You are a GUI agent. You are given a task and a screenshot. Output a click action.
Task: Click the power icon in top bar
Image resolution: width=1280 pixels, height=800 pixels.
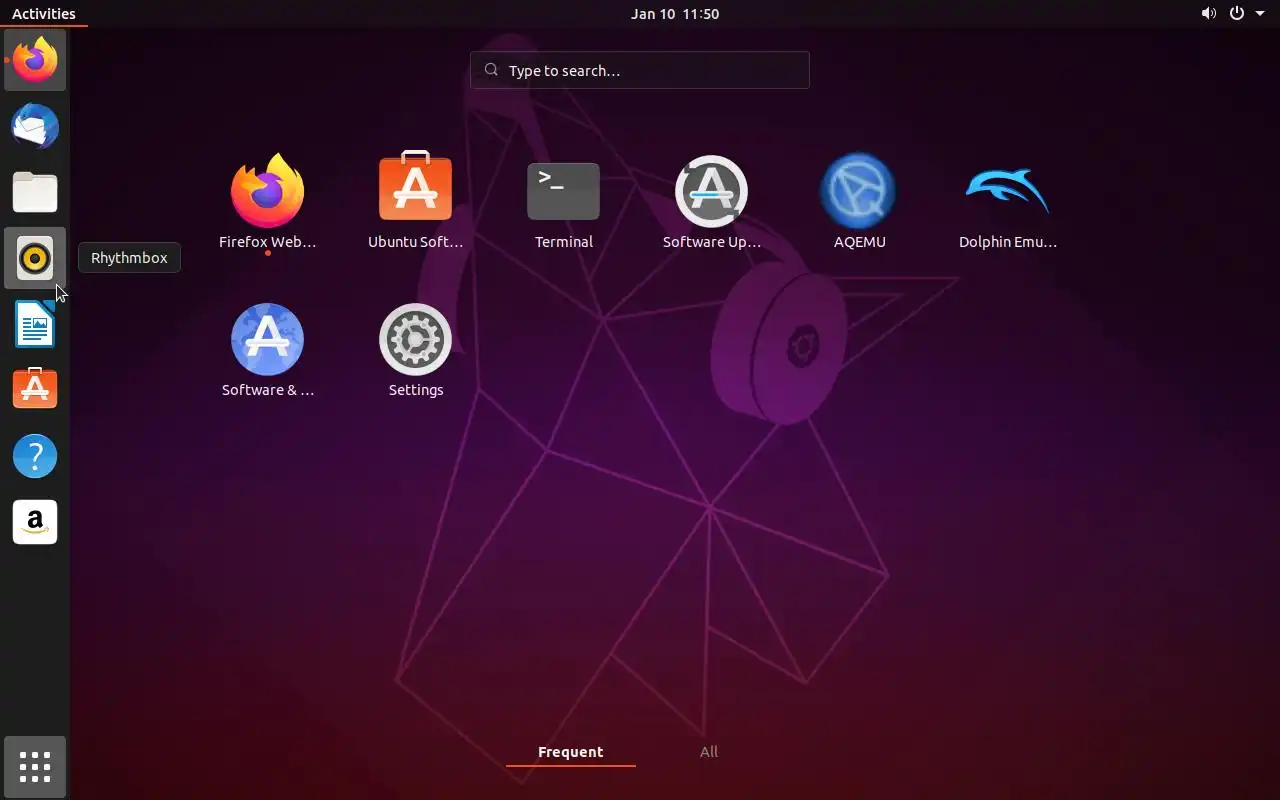point(1237,13)
